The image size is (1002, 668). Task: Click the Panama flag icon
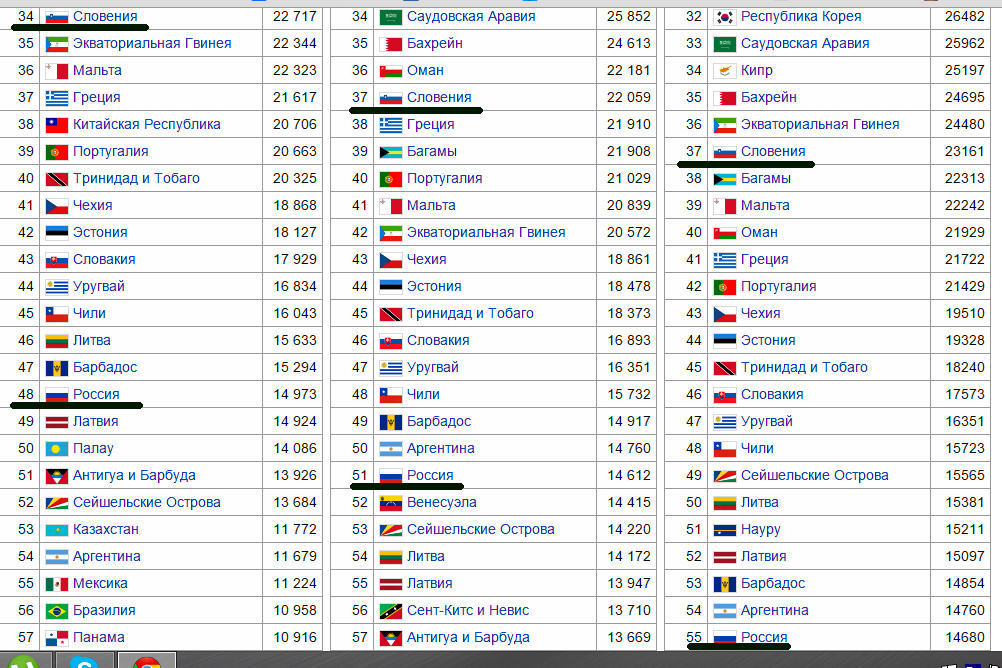click(57, 638)
